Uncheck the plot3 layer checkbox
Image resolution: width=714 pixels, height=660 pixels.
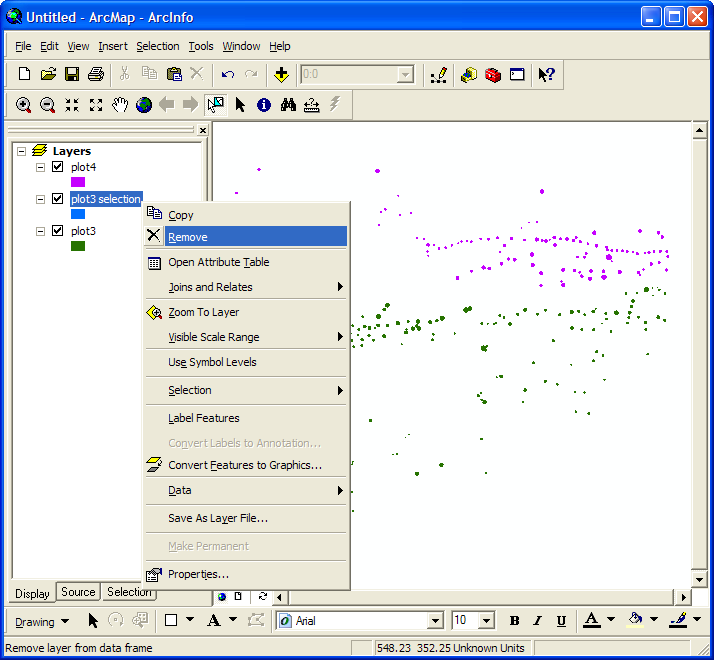pos(57,231)
